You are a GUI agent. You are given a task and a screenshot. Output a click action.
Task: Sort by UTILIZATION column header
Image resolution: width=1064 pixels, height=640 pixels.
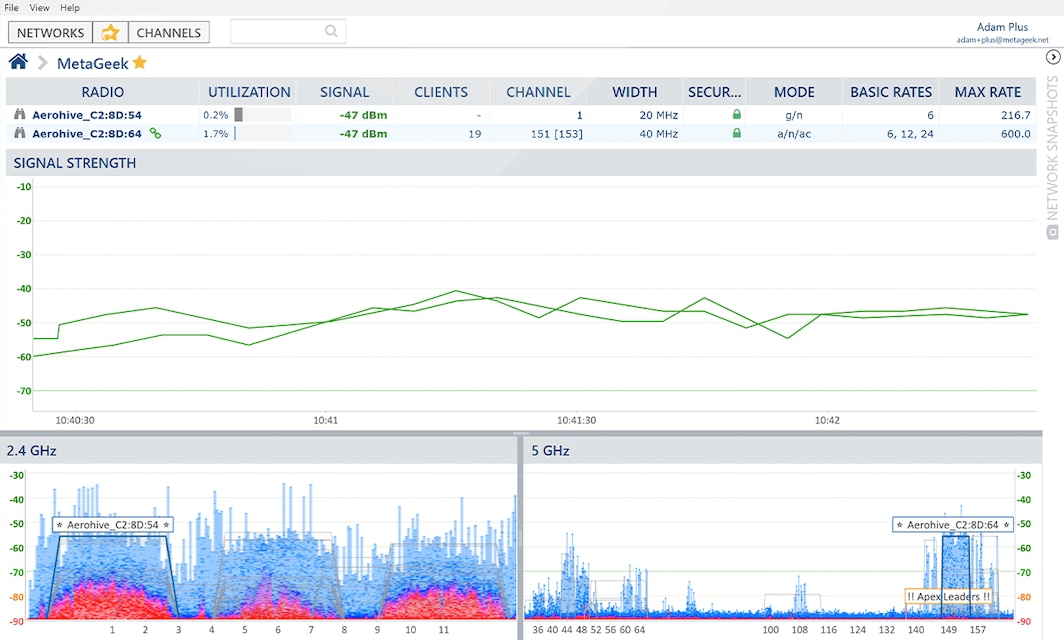[x=249, y=92]
